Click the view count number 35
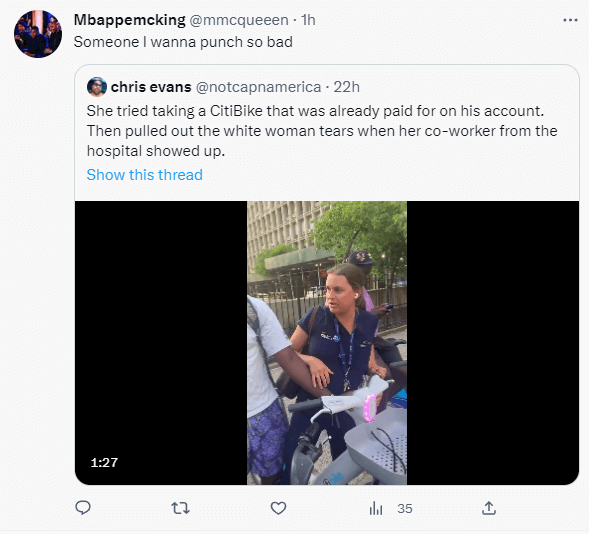The height and width of the screenshot is (534, 589). [x=405, y=509]
